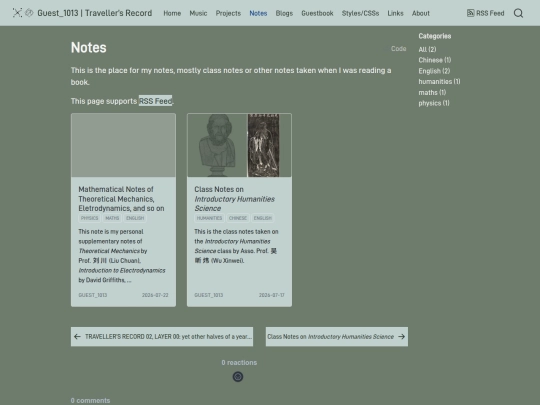Screen dimensions: 540x405
Task: Open the Mathematical Notes of Theoretical Mechanics title
Action: pyautogui.click(x=121, y=199)
